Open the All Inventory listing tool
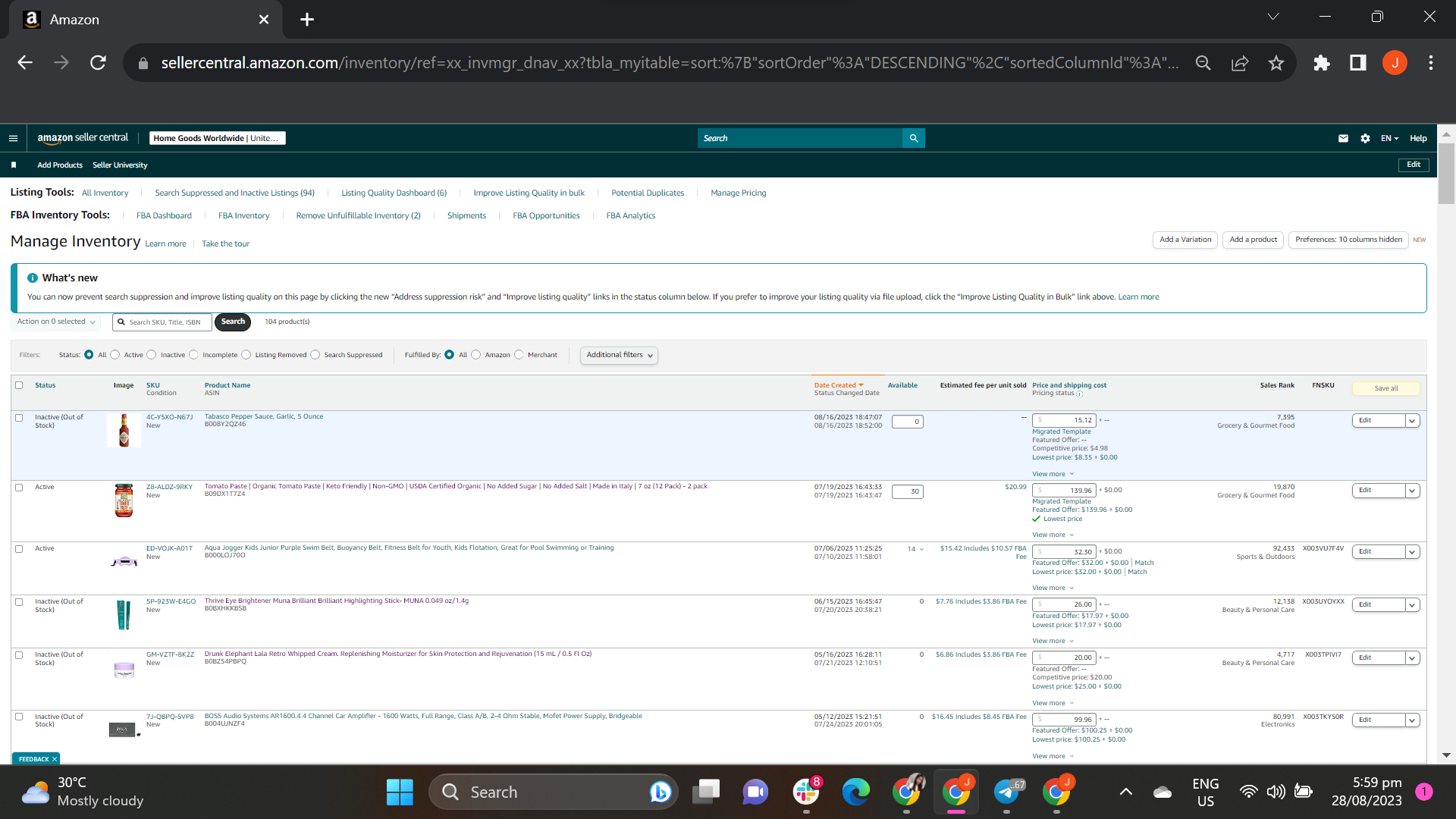 (105, 193)
